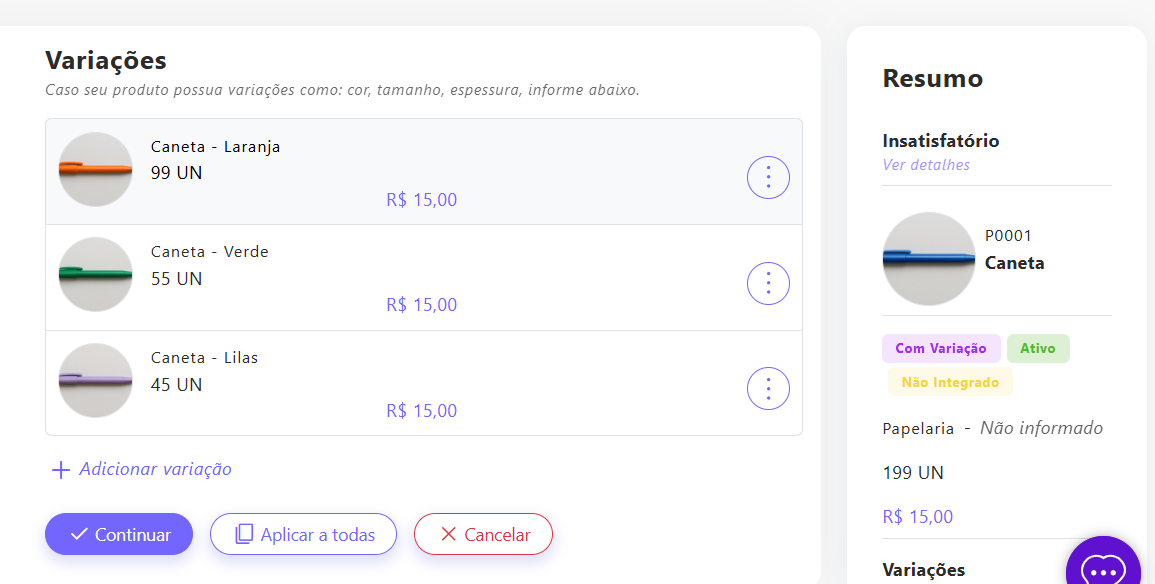Image resolution: width=1155 pixels, height=584 pixels.
Task: Click the Ativo status badge
Action: pyautogui.click(x=1038, y=349)
